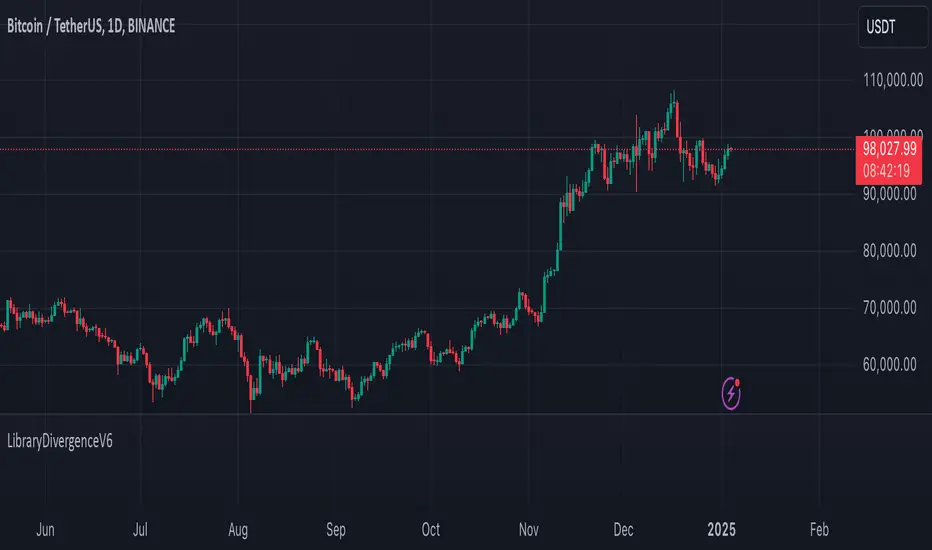This screenshot has width=932, height=550.
Task: Select the Oct label on the time axis
Action: 431,529
